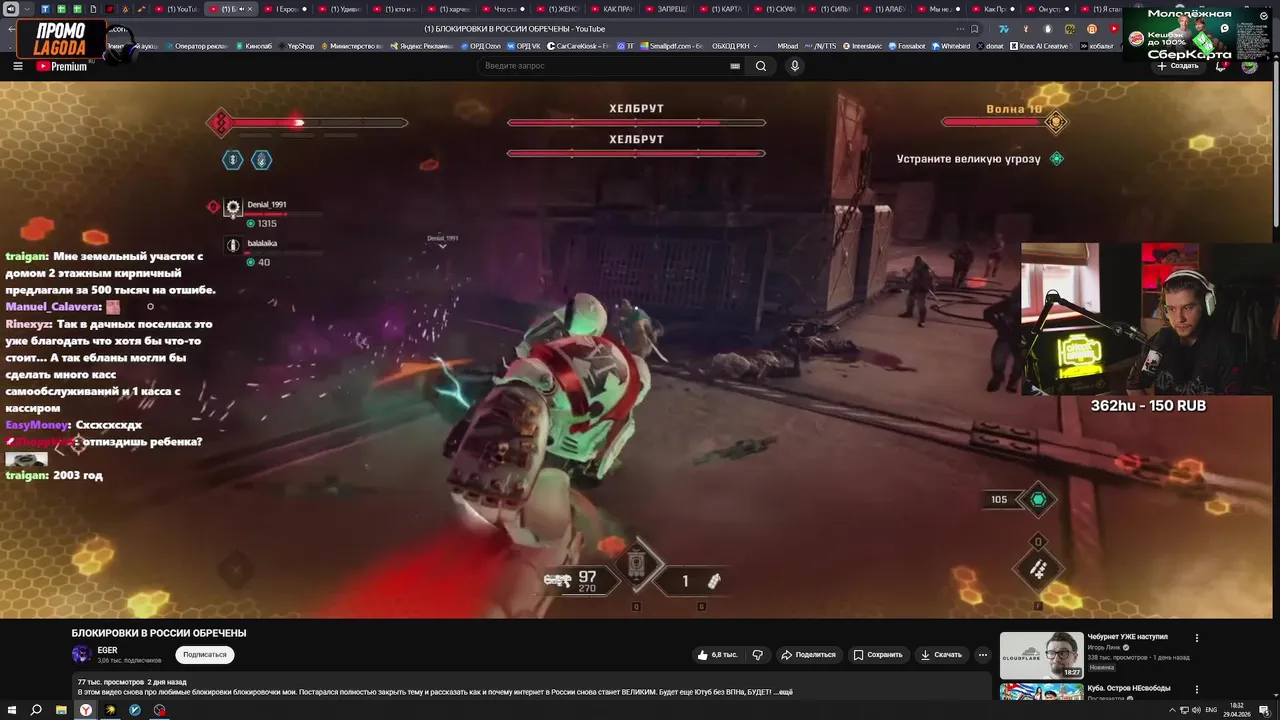Screen dimensions: 1280x720
Task: Open Yandex Browser from the taskbar
Action: coord(86,710)
